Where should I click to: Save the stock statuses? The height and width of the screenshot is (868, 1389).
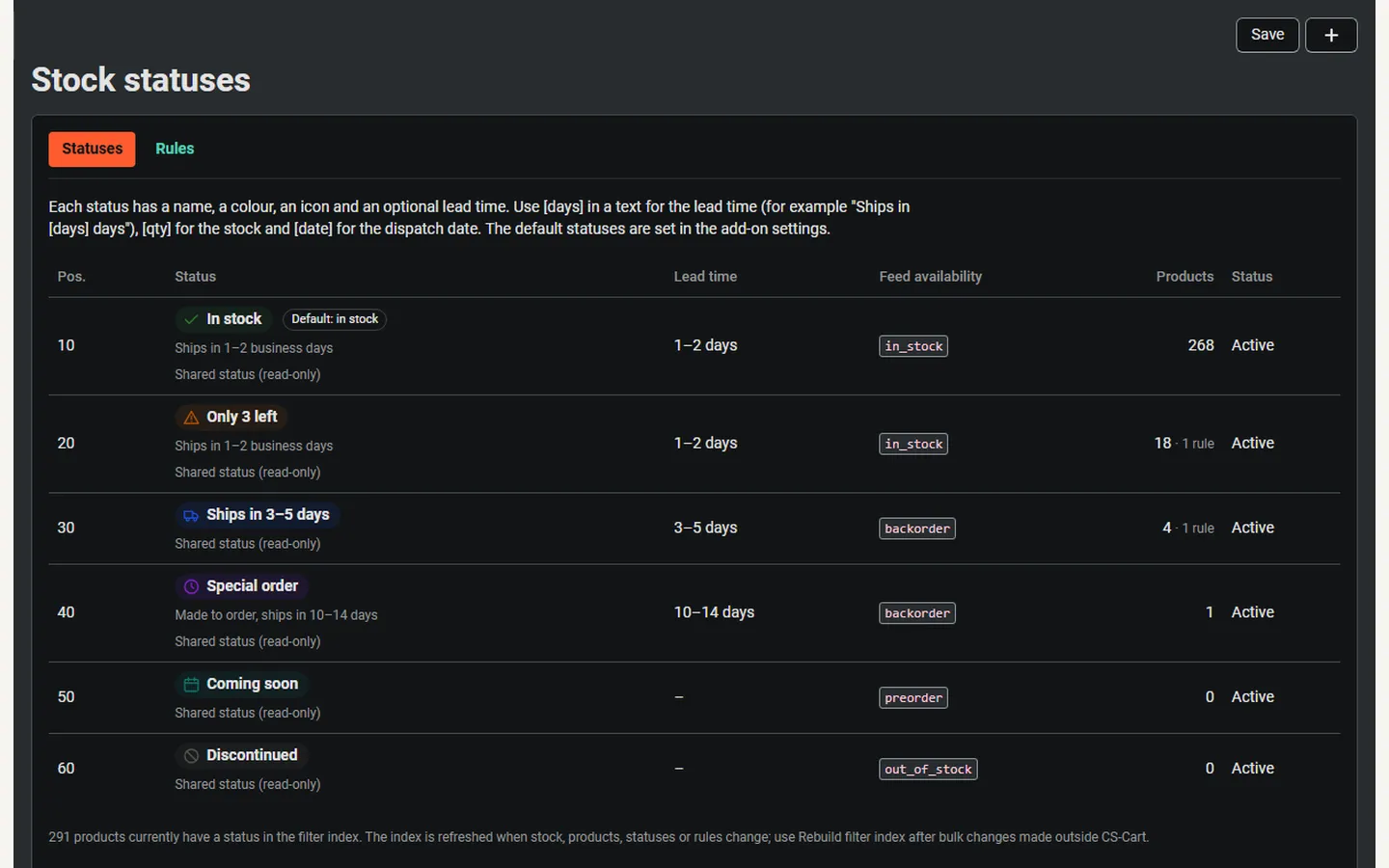tap(1267, 35)
